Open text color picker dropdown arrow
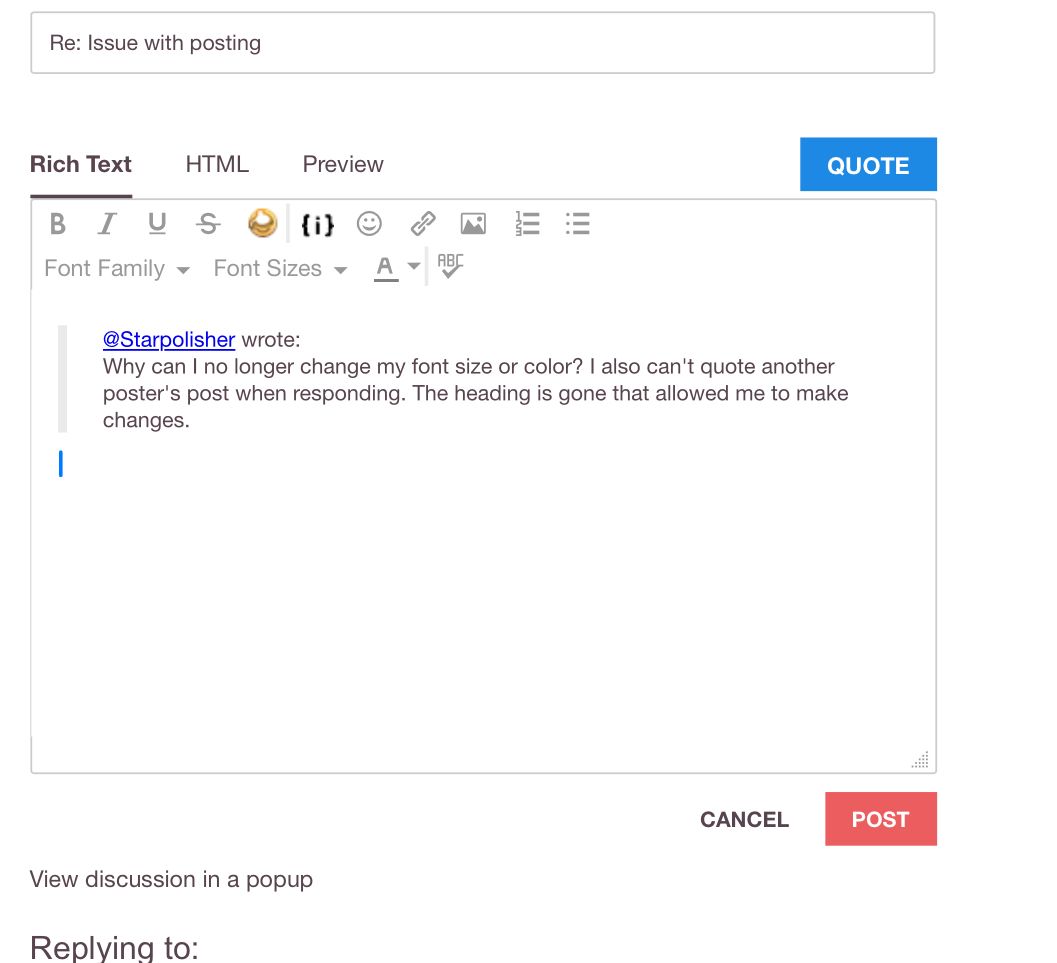Screen dimensions: 1057x963 pyautogui.click(x=414, y=268)
